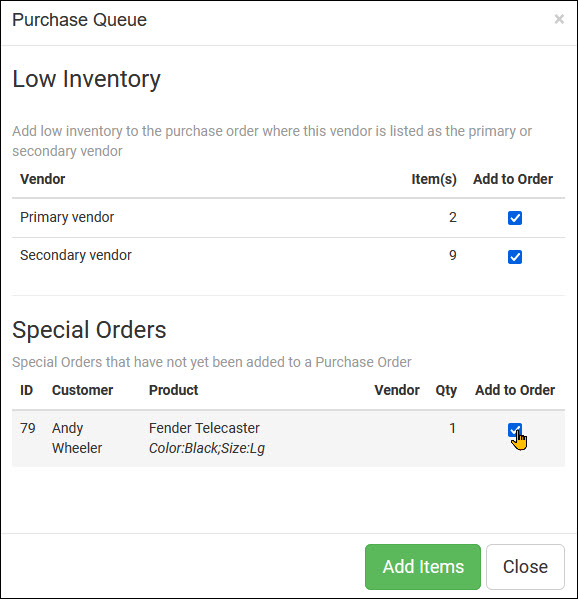Click the Item(s) column header
Viewport: 578px width, 599px height.
pos(434,179)
